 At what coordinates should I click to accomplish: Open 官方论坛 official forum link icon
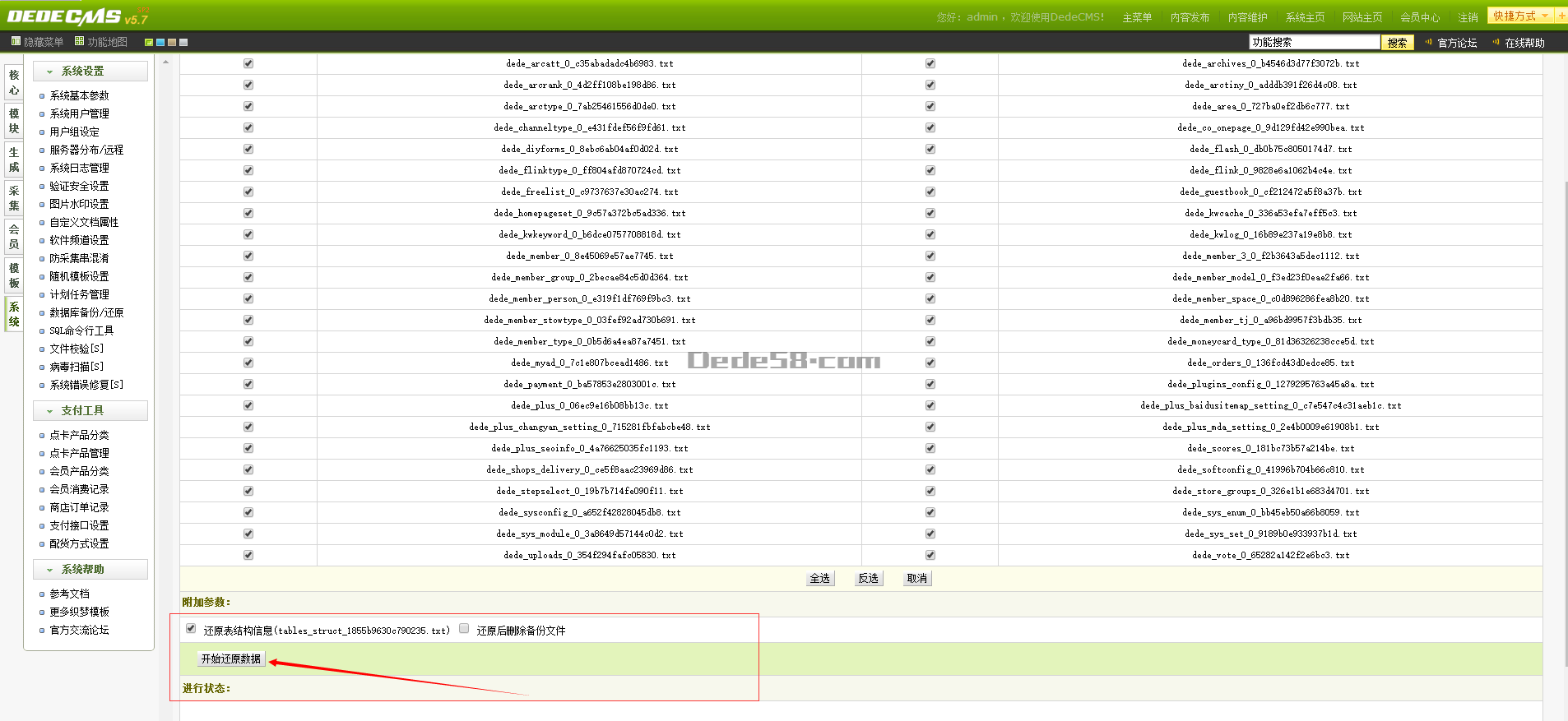pos(1429,42)
